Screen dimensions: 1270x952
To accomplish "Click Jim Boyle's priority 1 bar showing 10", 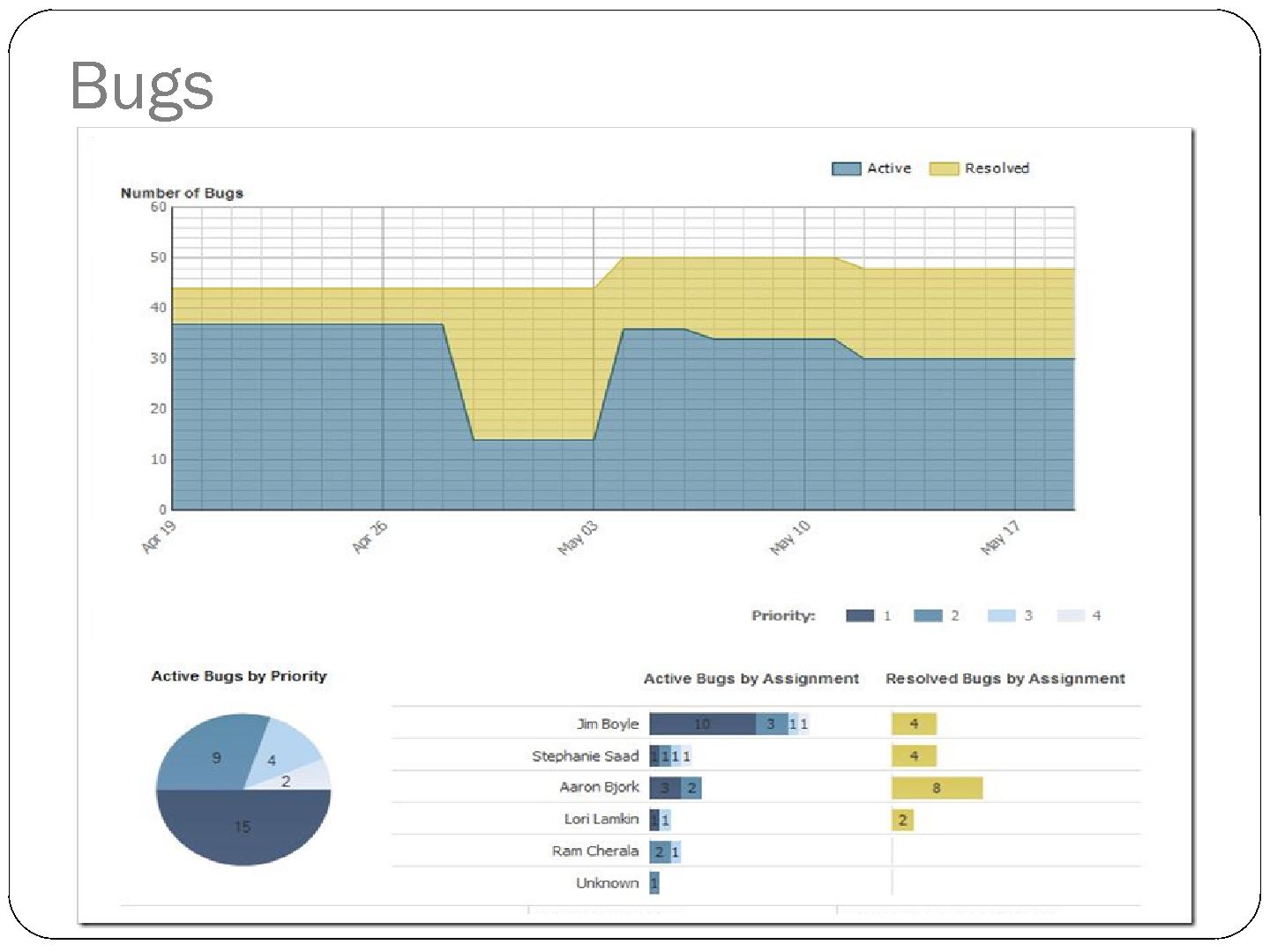I will click(x=702, y=724).
